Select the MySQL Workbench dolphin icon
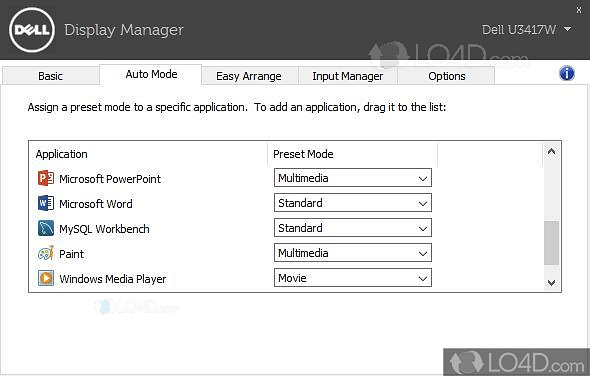Screen dimensions: 590x376 tap(46, 228)
